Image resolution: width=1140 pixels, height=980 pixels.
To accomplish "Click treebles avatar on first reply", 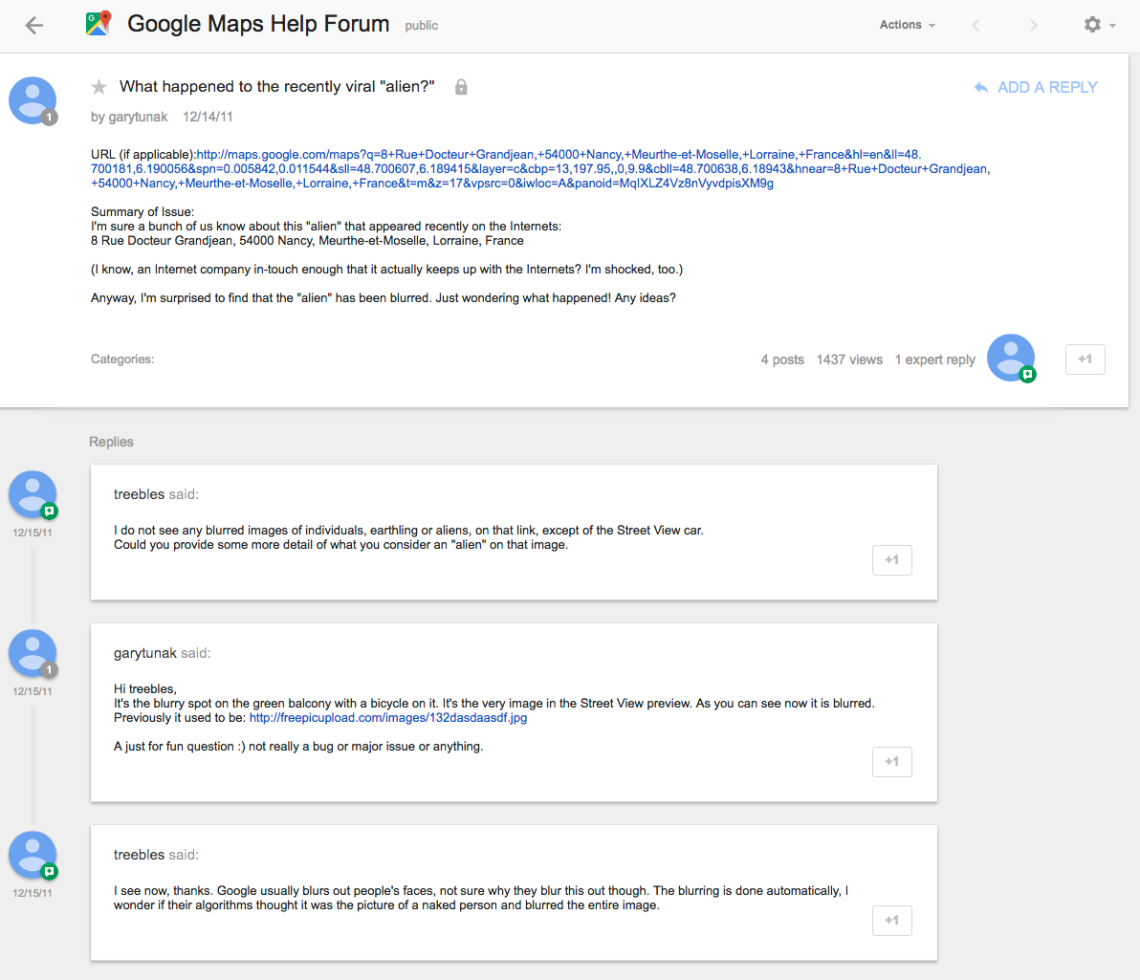I will pos(33,494).
